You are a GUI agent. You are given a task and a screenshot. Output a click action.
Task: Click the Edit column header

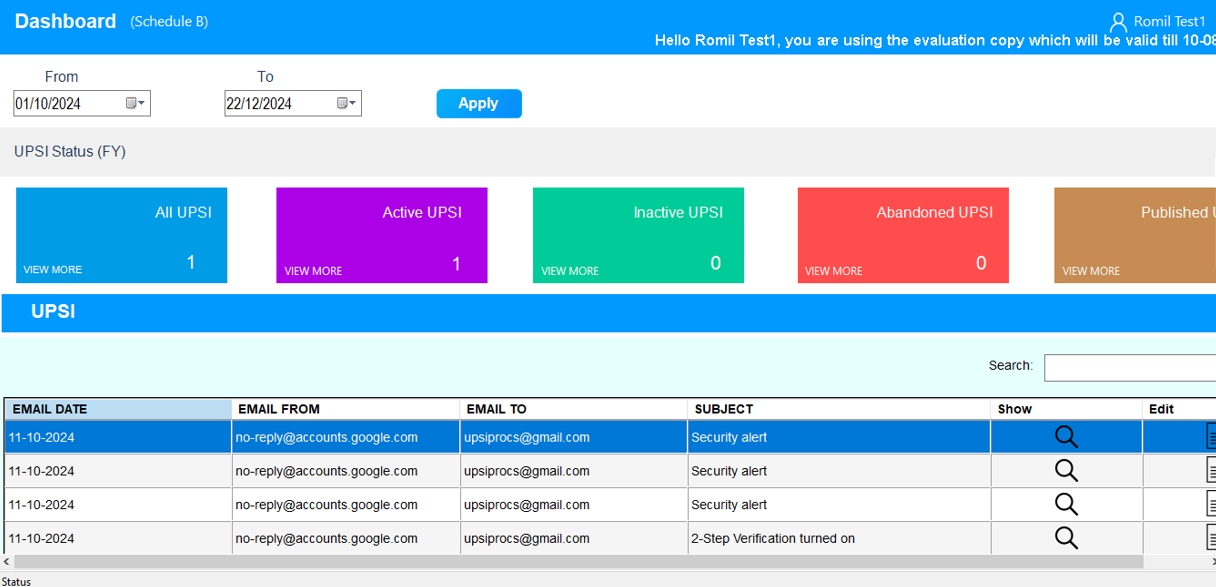point(1180,409)
